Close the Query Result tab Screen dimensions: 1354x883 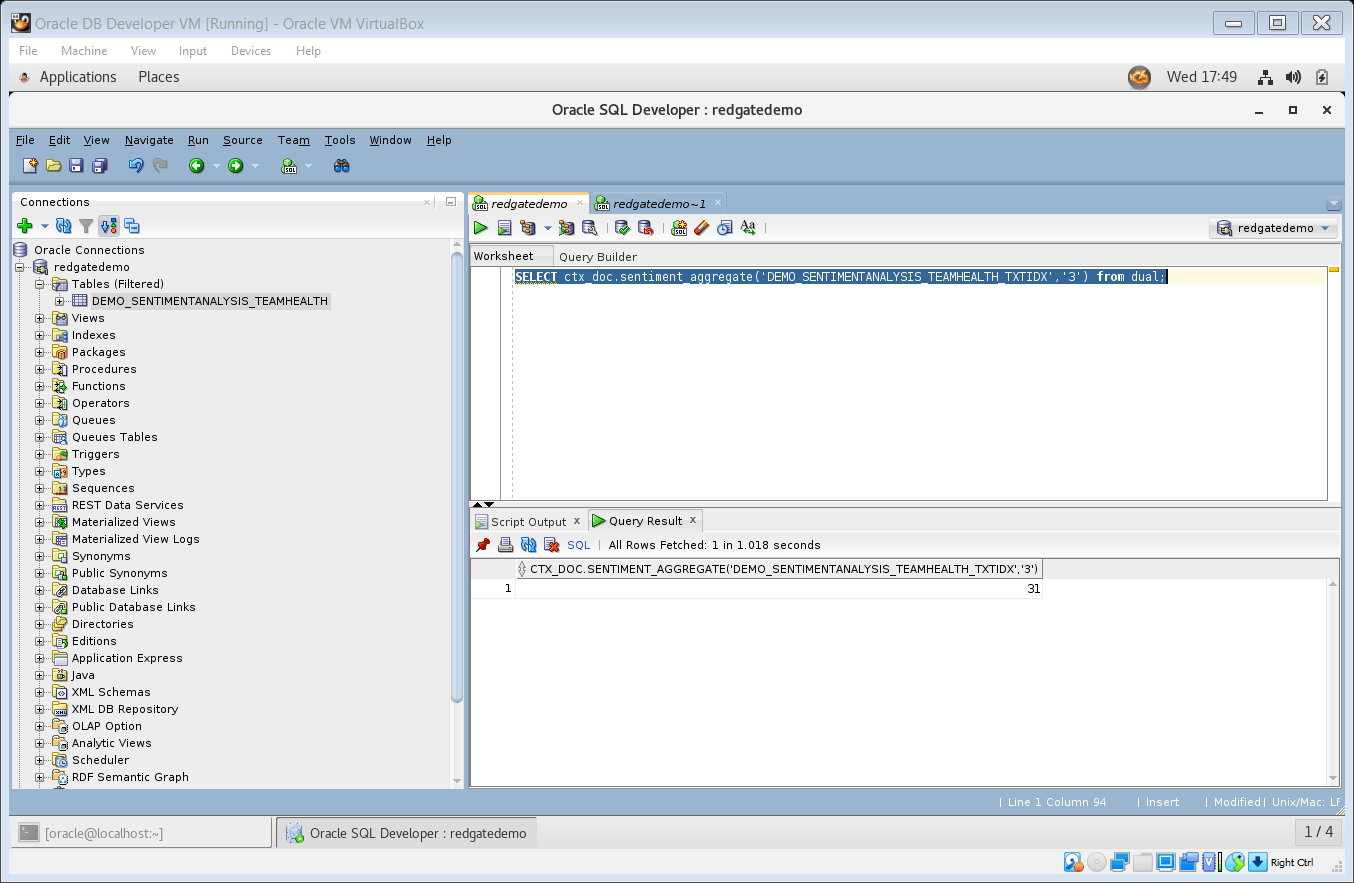pyautogui.click(x=692, y=520)
